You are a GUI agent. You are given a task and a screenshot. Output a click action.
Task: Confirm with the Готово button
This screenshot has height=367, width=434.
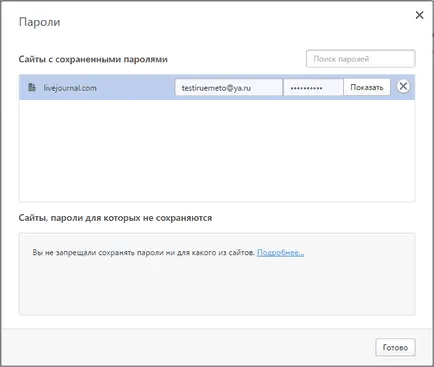[x=395, y=347]
